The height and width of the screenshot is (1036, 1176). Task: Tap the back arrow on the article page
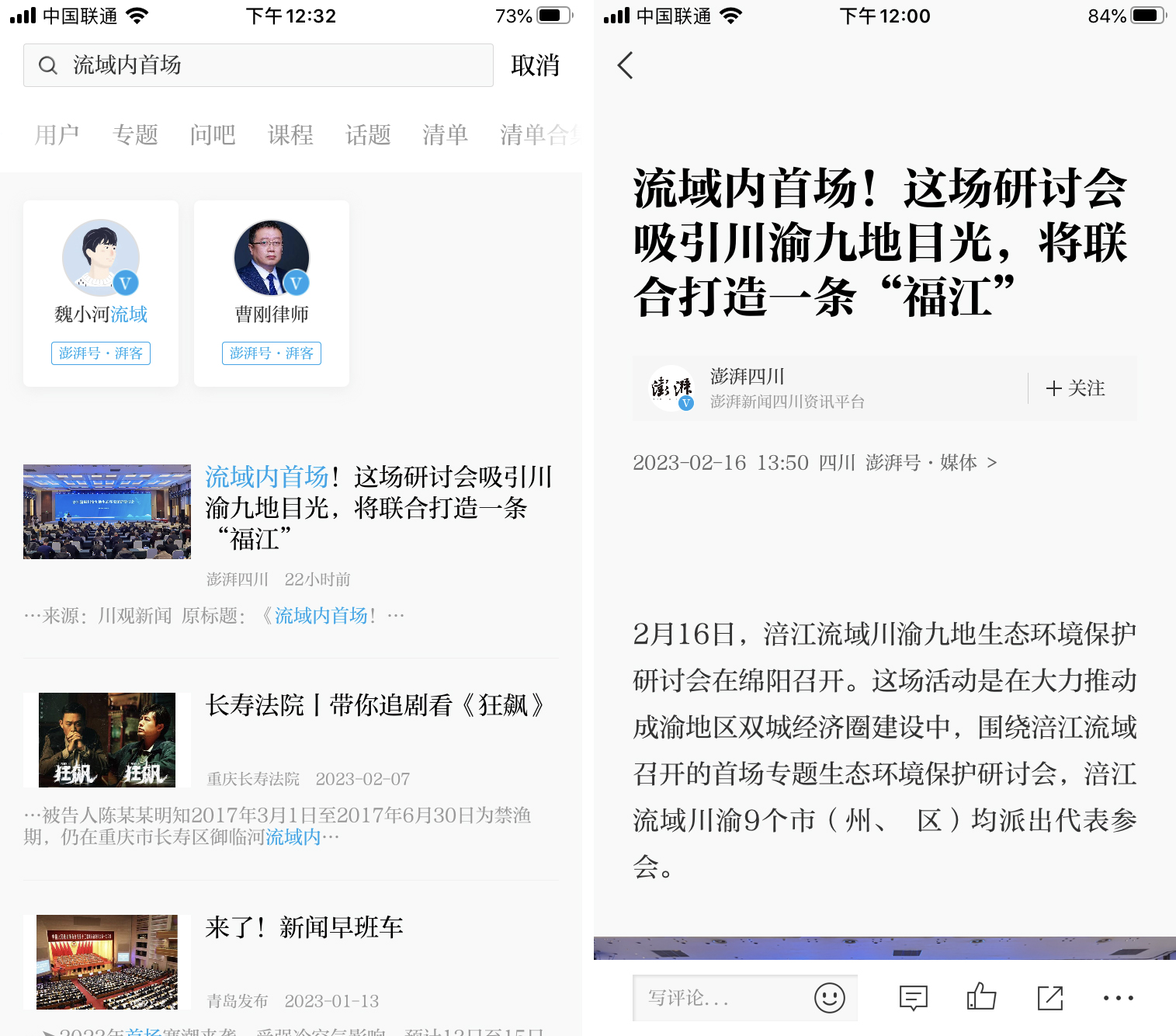pos(626,66)
